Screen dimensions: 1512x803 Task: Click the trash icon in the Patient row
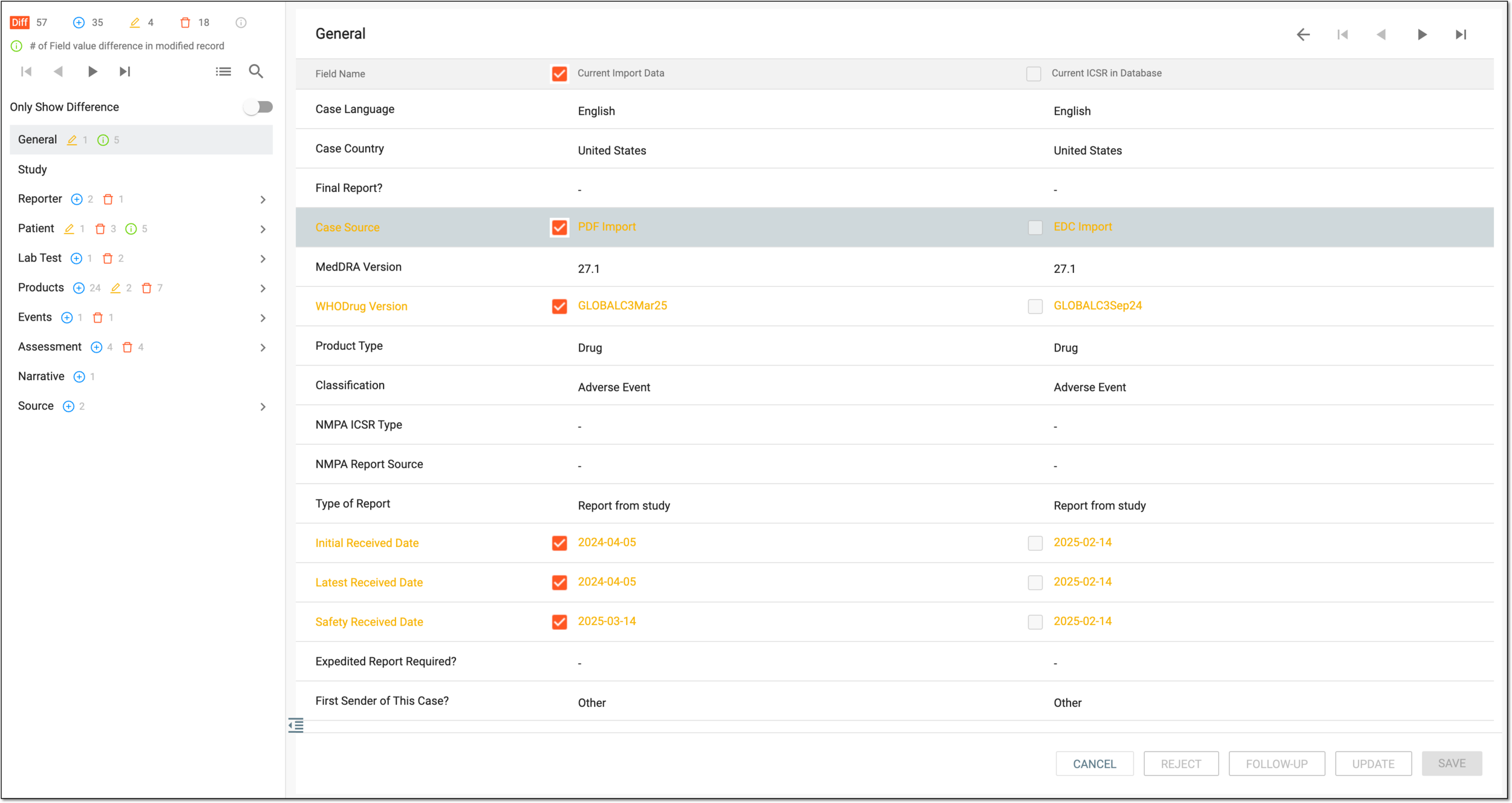click(100, 229)
